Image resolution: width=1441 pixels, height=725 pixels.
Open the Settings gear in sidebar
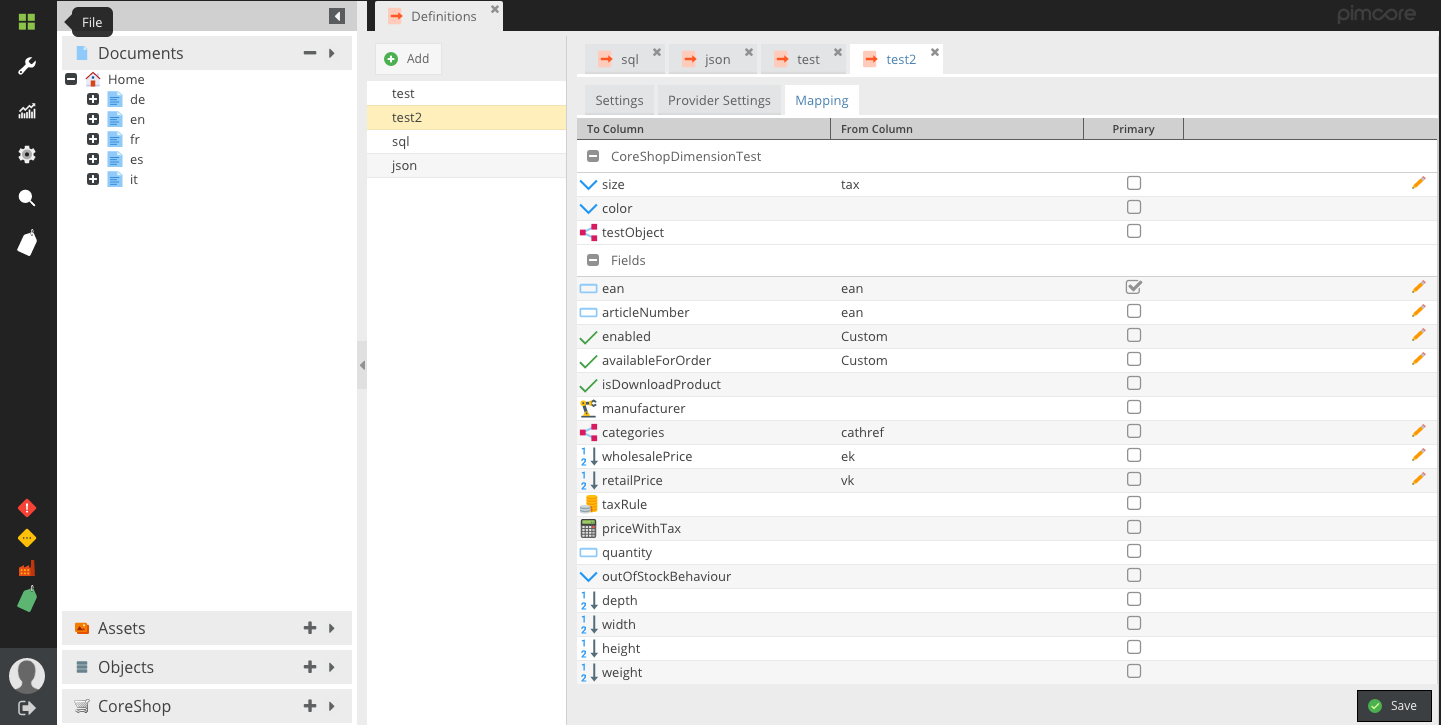coord(27,154)
